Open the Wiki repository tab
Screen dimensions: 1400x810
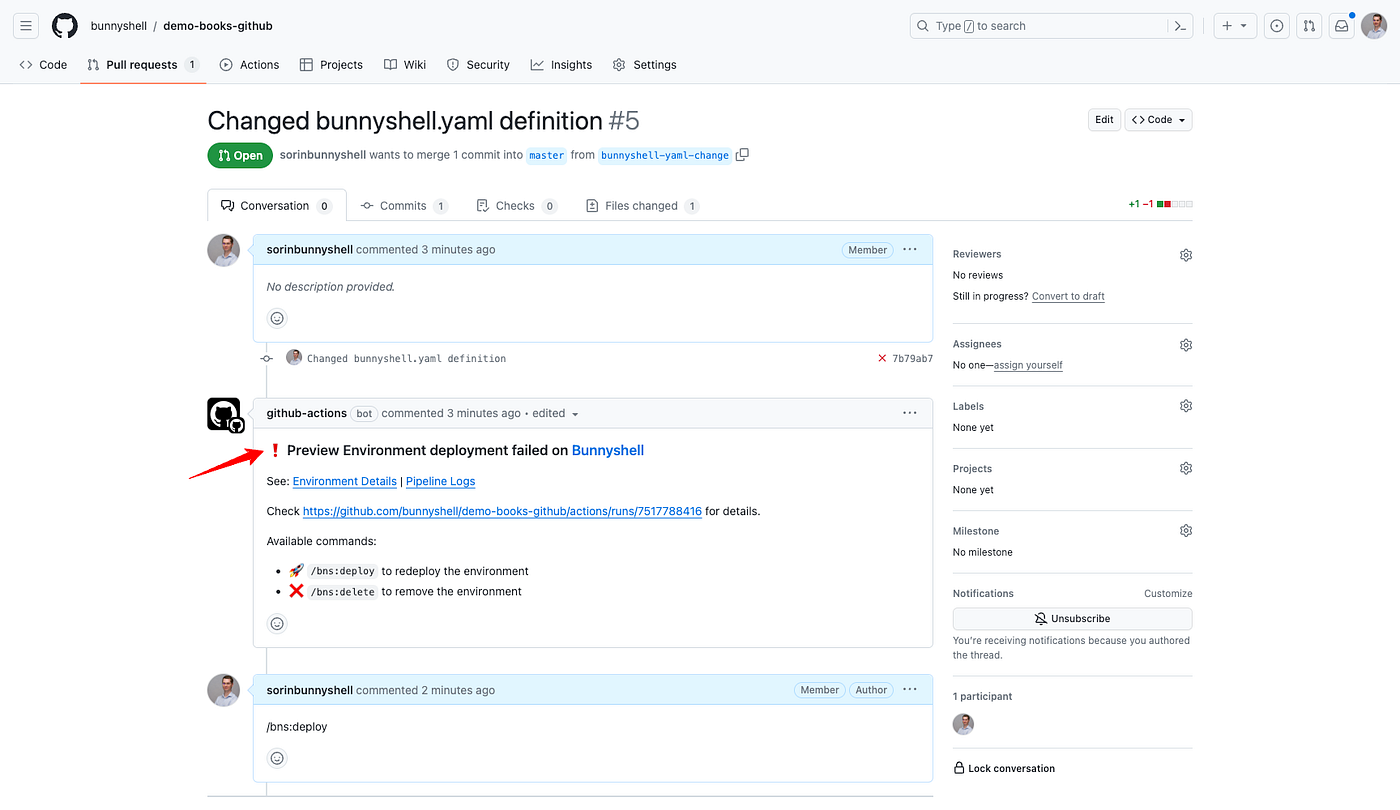[405, 65]
